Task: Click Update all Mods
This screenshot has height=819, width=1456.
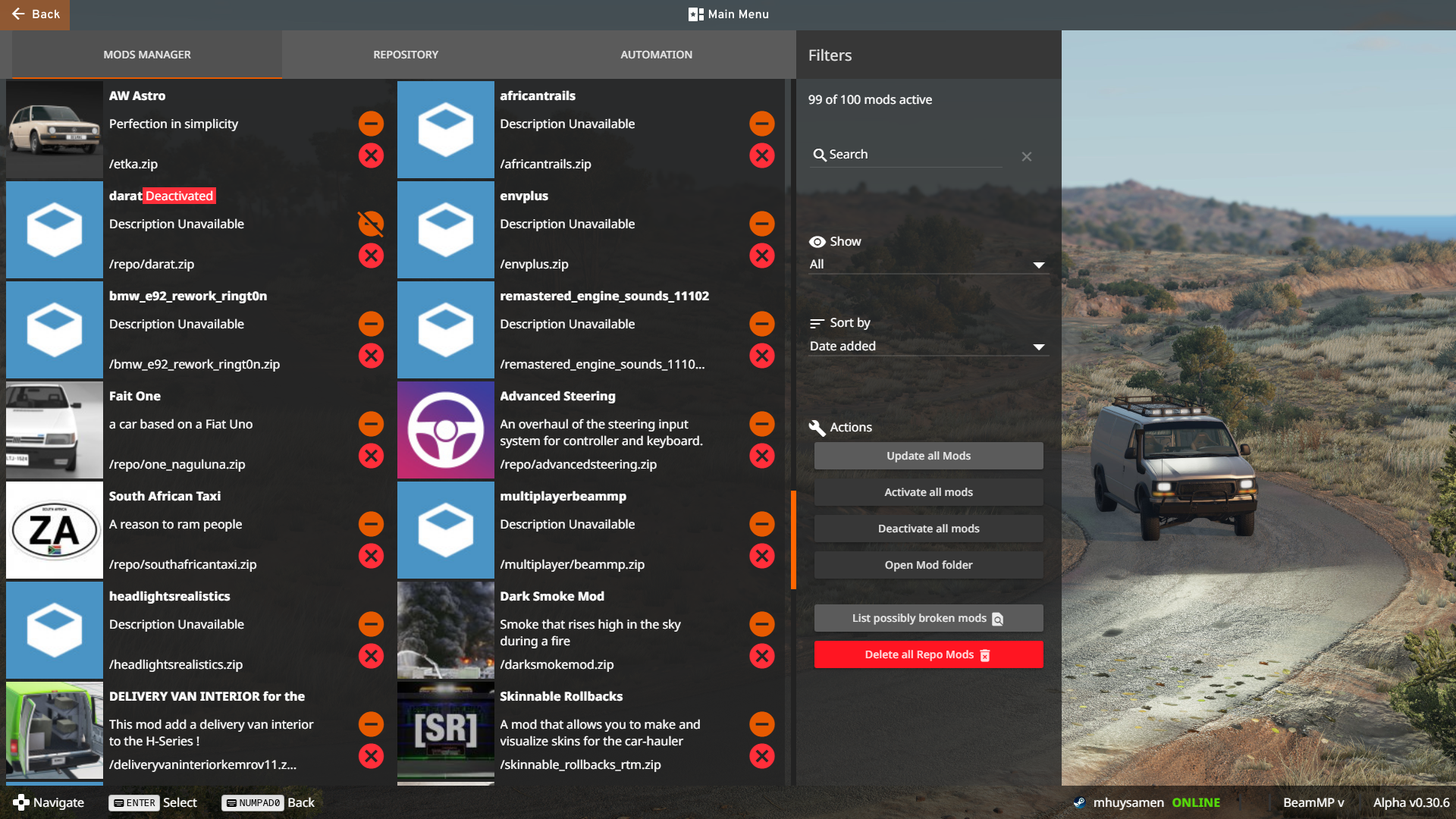Action: [x=928, y=456]
